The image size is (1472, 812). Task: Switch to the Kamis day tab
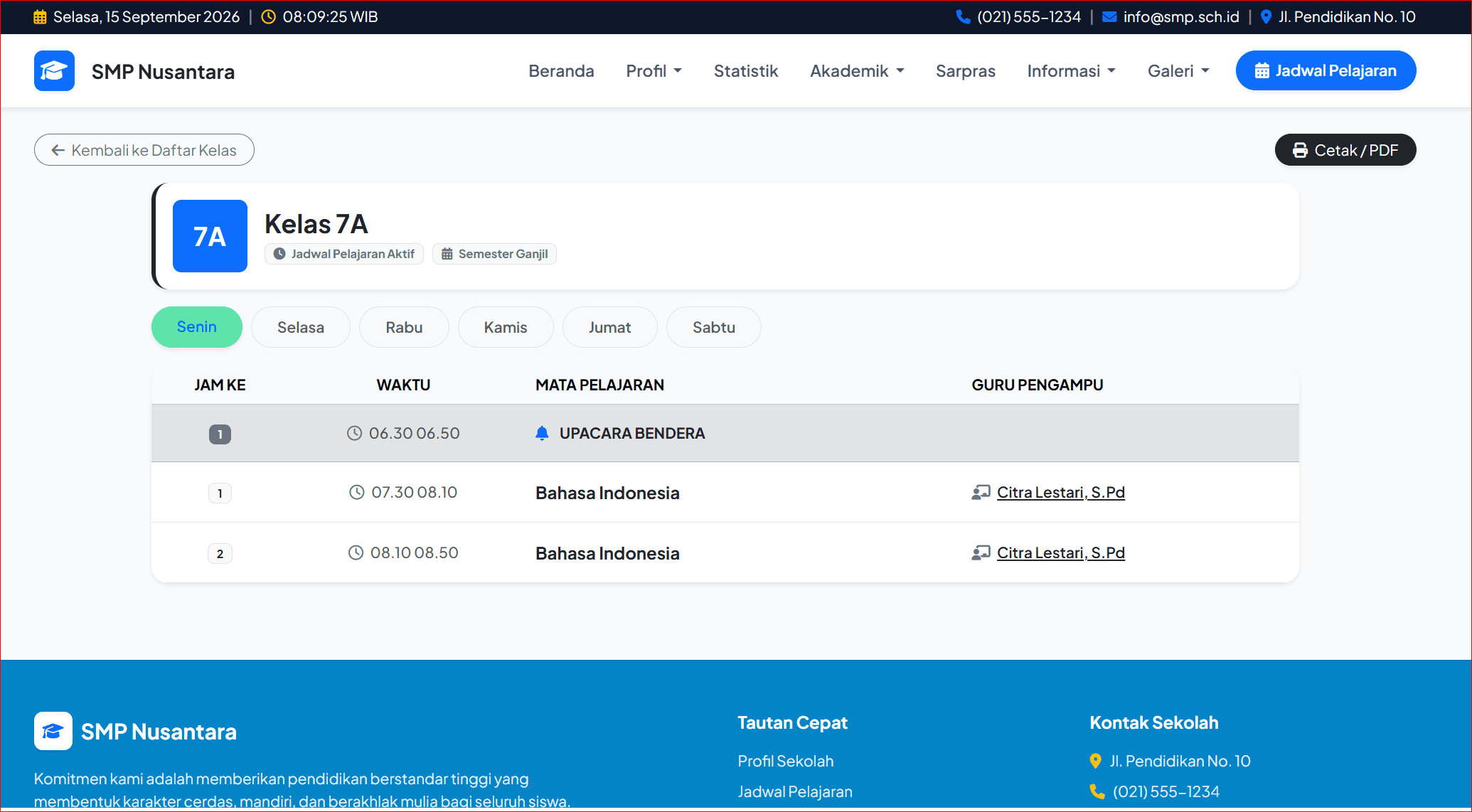[506, 327]
